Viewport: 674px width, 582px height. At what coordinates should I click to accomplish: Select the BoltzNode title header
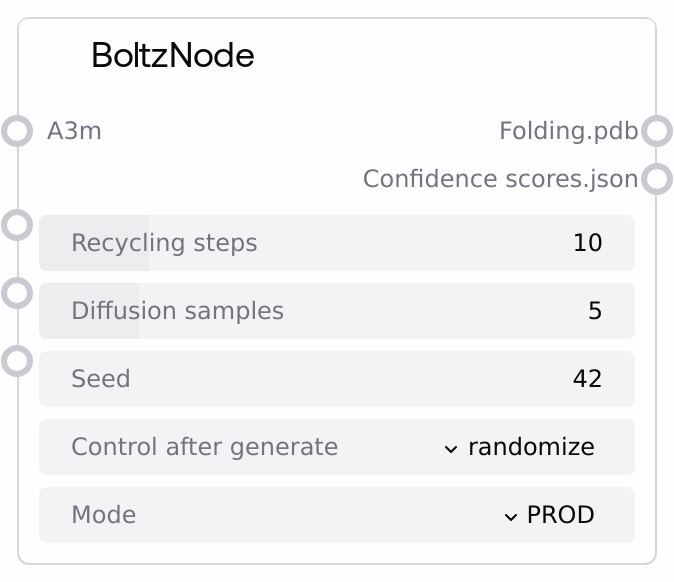[x=173, y=56]
